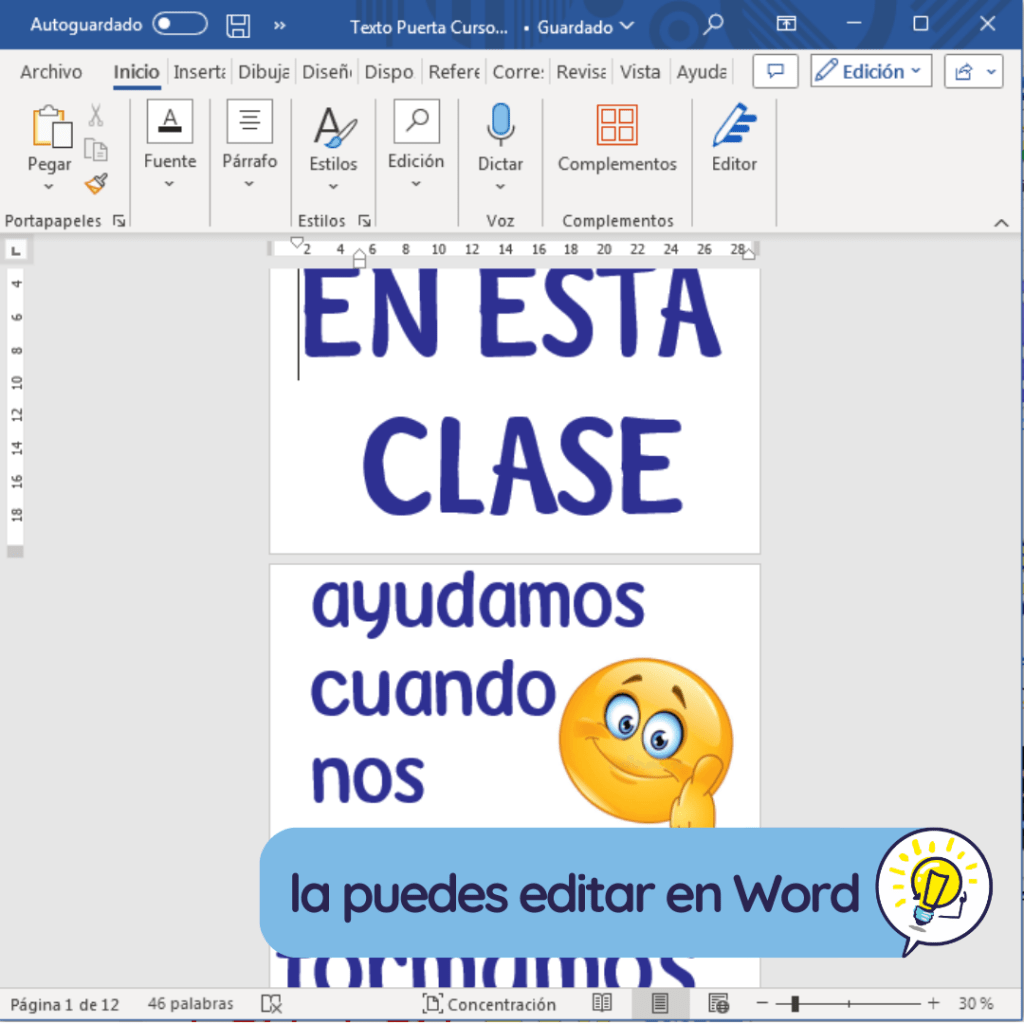Expand the Estilos gallery dropdown
The height and width of the screenshot is (1024, 1024).
tap(333, 186)
